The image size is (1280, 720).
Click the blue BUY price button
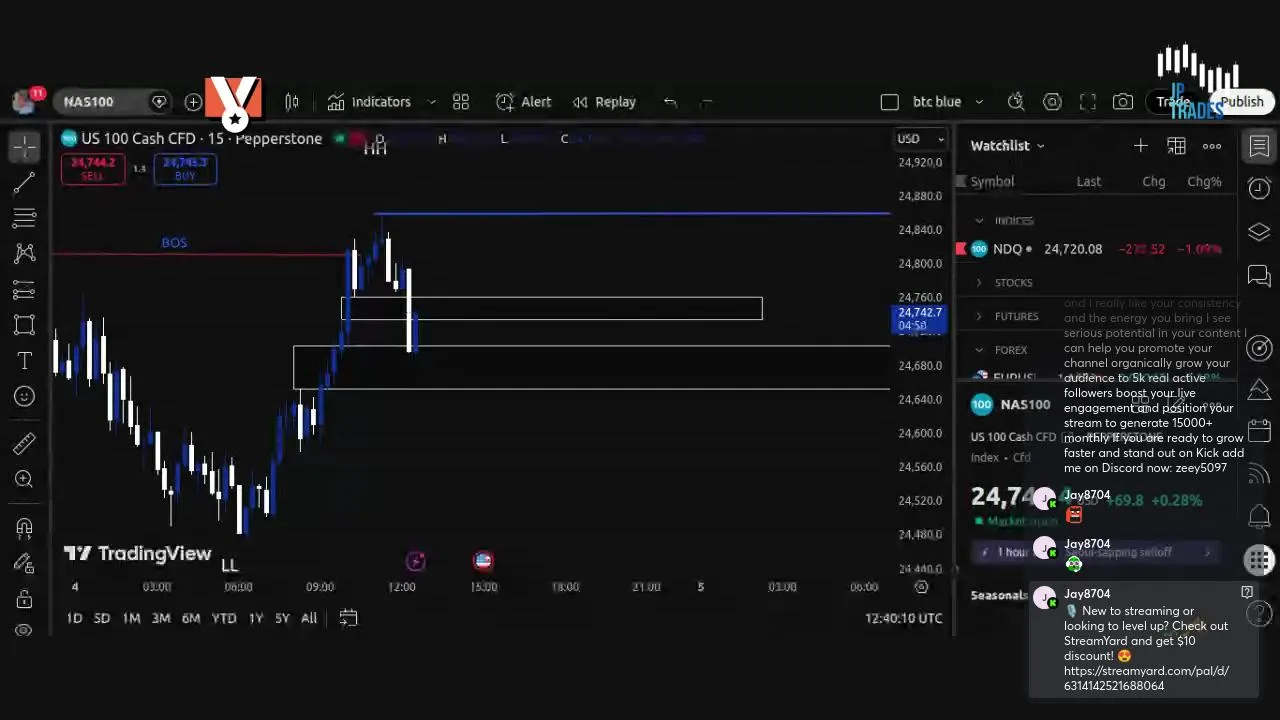click(x=185, y=169)
